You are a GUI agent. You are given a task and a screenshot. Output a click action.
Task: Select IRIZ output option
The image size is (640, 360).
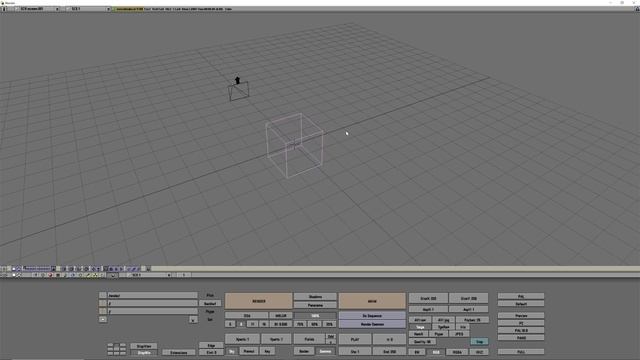479,352
